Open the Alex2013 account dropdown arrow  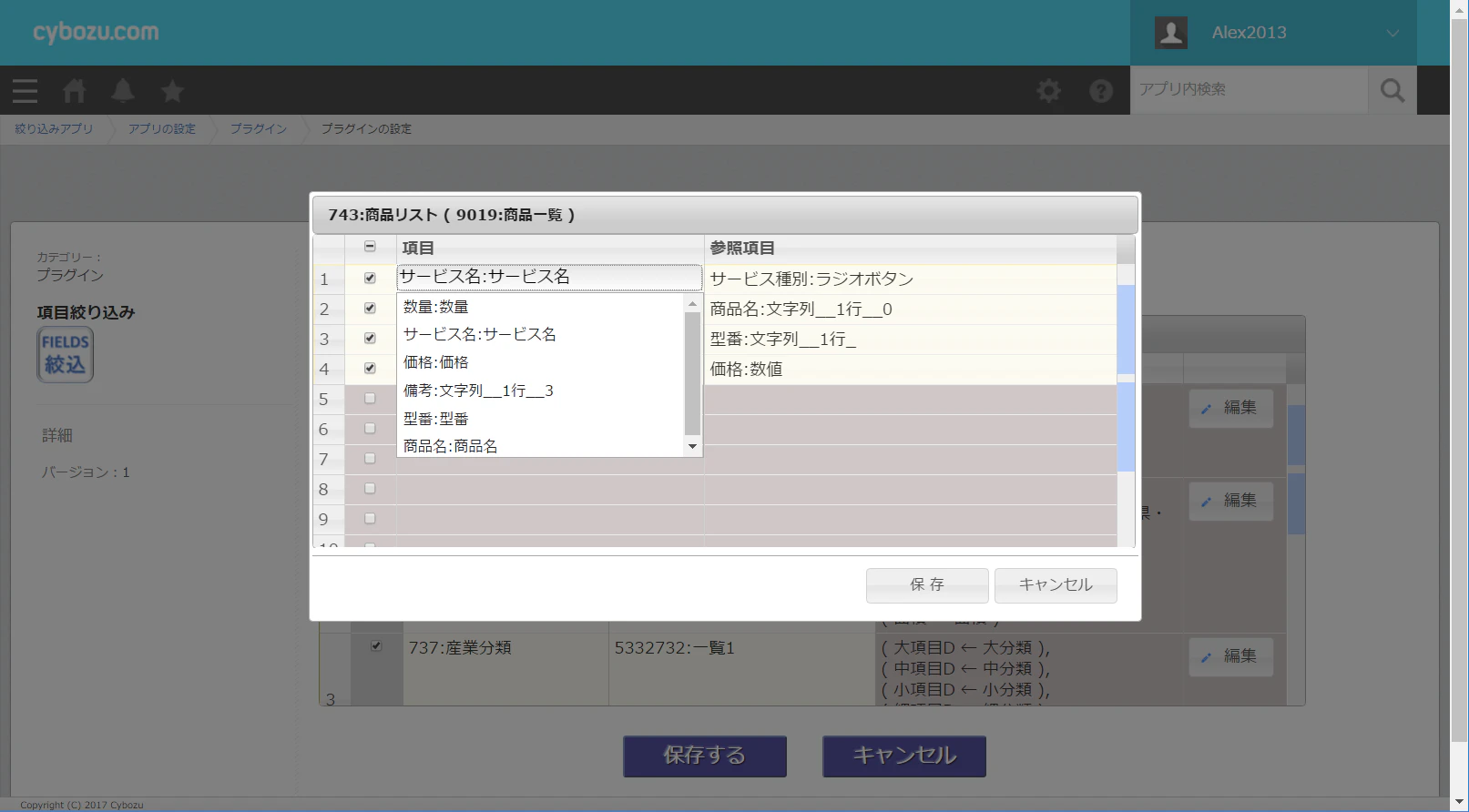(x=1392, y=34)
